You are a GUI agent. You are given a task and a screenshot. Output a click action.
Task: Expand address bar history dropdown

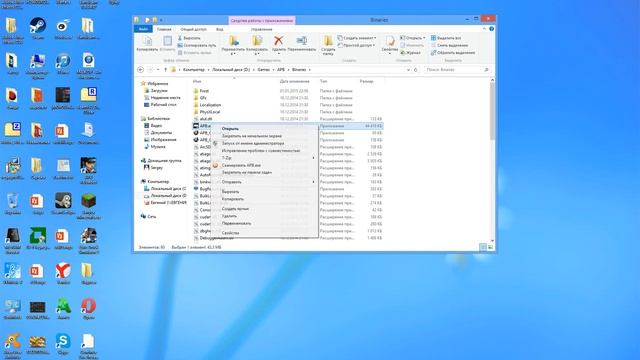(x=408, y=70)
